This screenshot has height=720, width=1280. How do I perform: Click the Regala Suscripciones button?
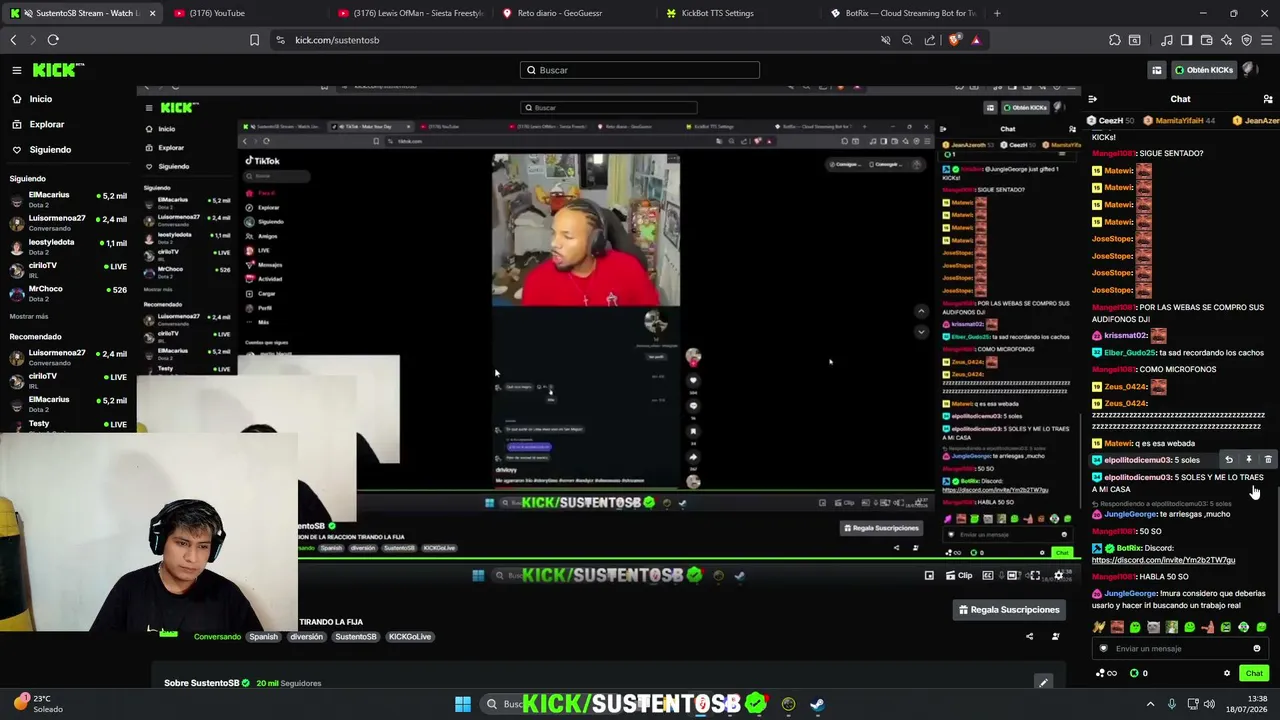coord(1008,610)
